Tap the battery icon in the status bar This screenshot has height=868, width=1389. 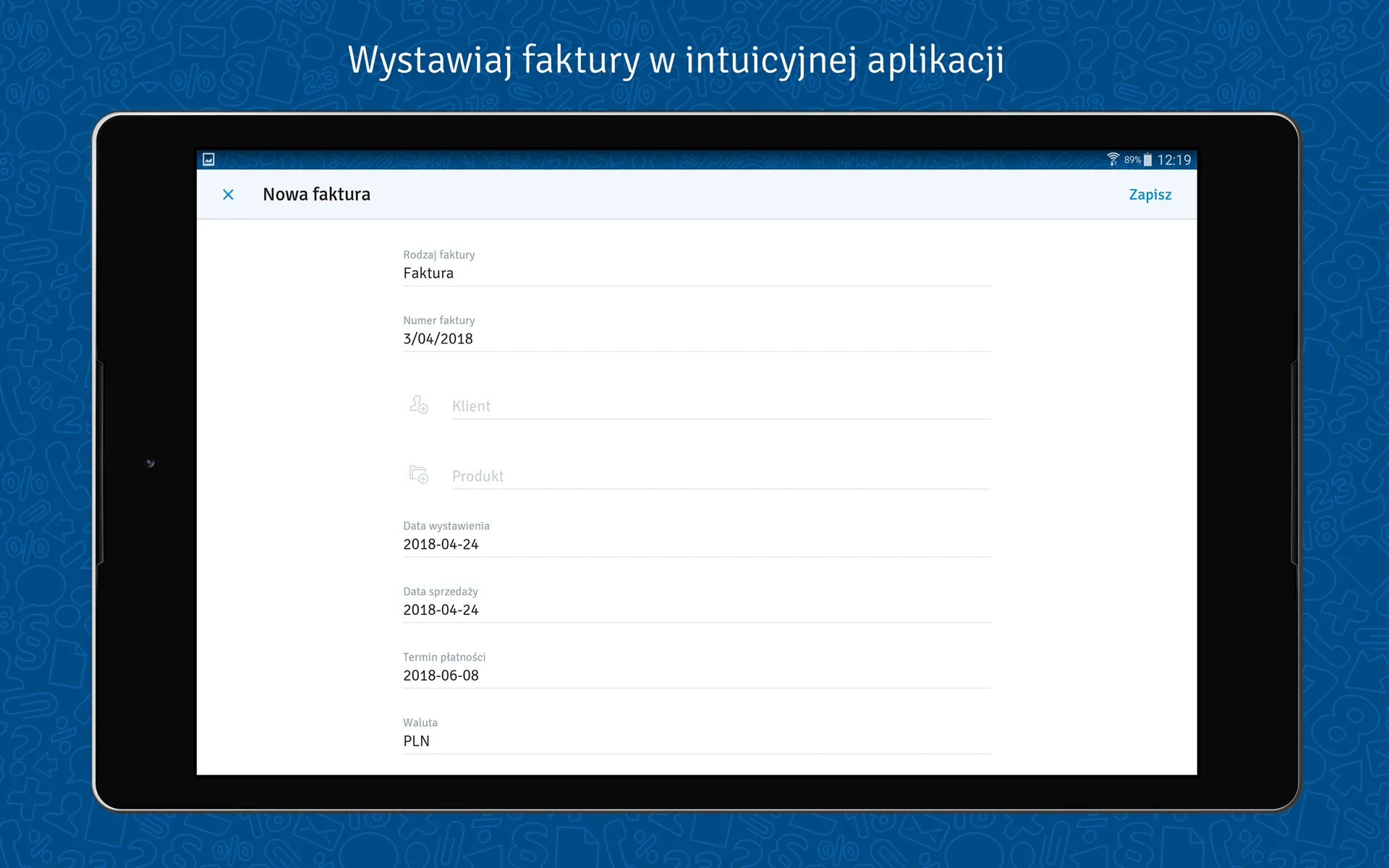pyautogui.click(x=1147, y=160)
